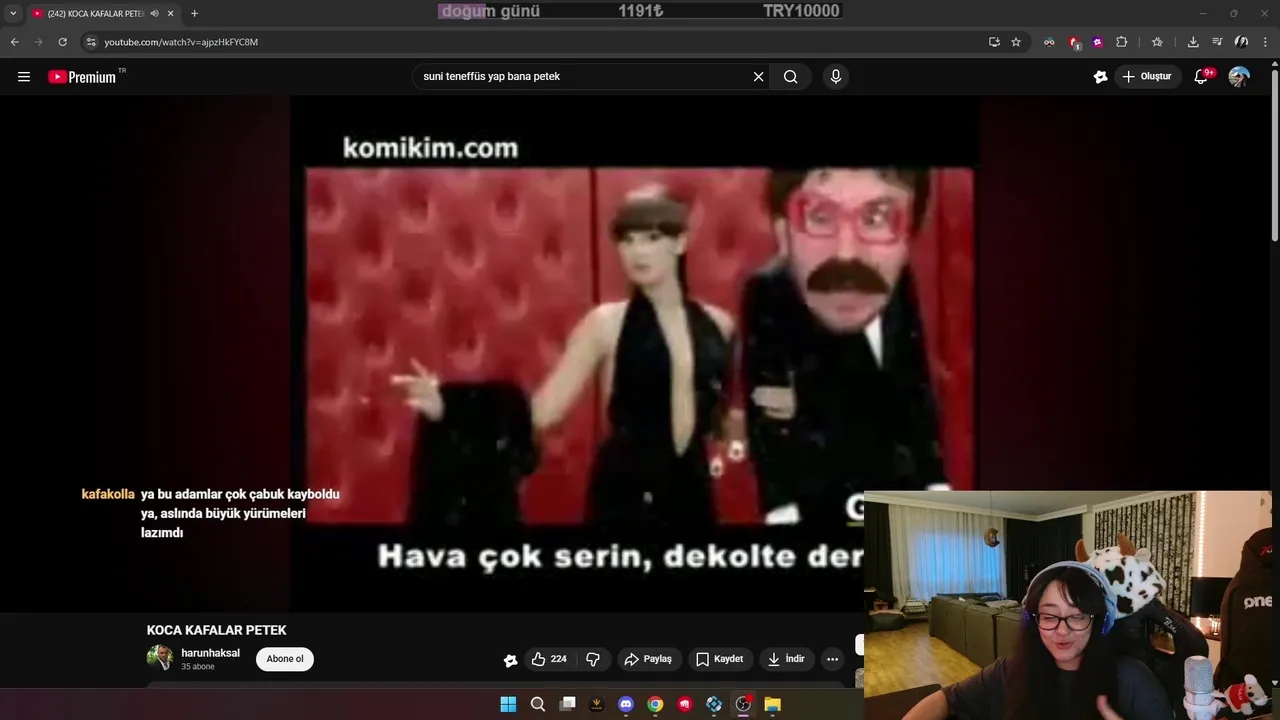Share the video with Paylaş
This screenshot has height=720, width=1280.
coord(648,659)
